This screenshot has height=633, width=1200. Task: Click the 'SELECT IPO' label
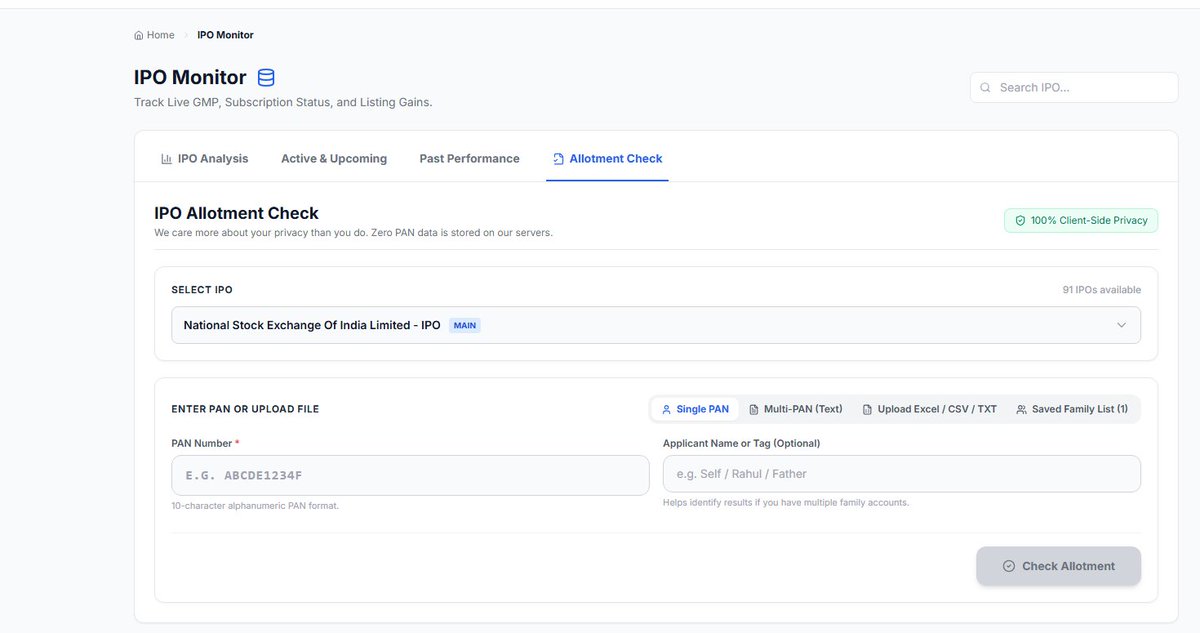pos(202,290)
